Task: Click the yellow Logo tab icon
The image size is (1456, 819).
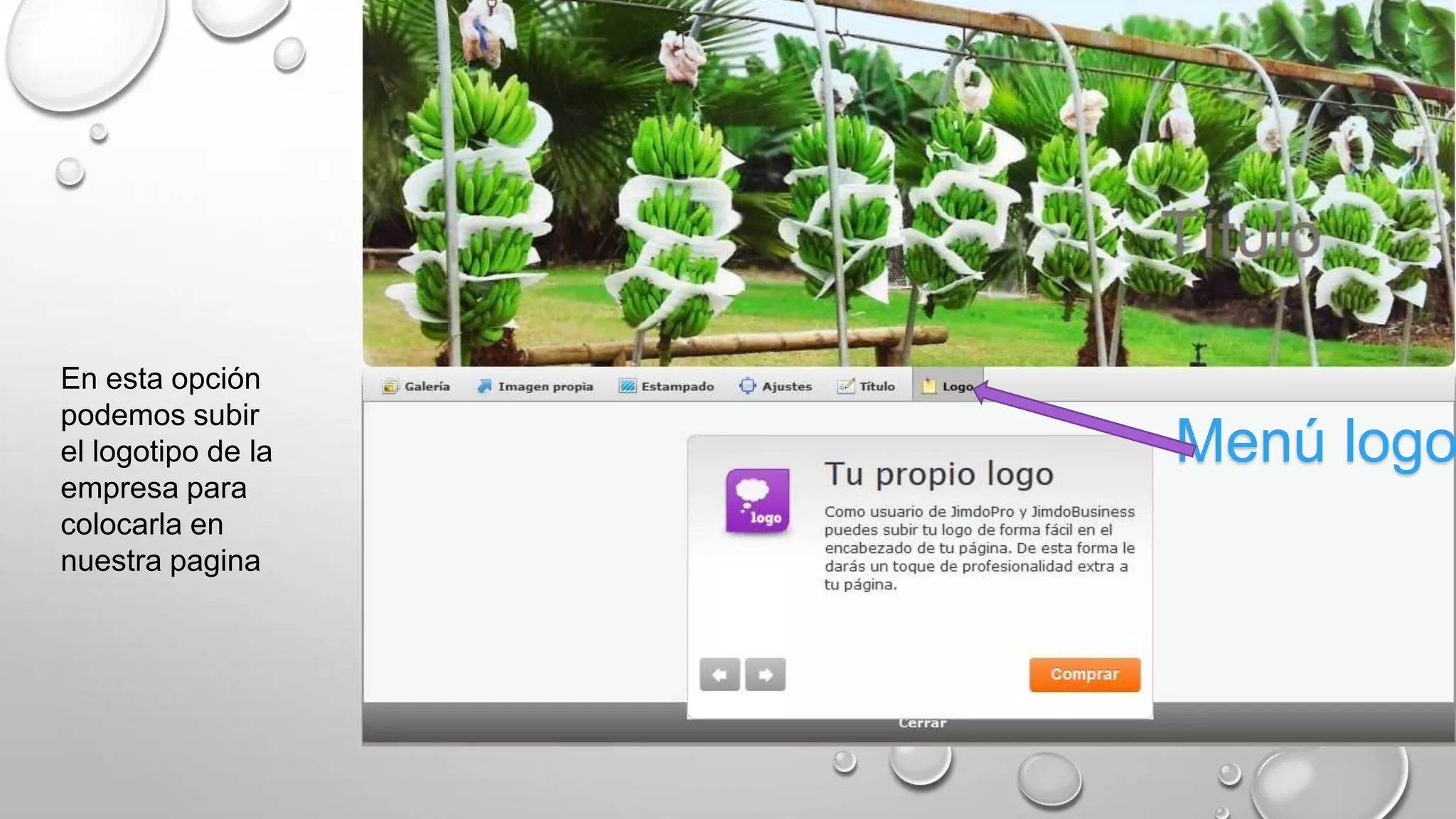Action: point(928,386)
